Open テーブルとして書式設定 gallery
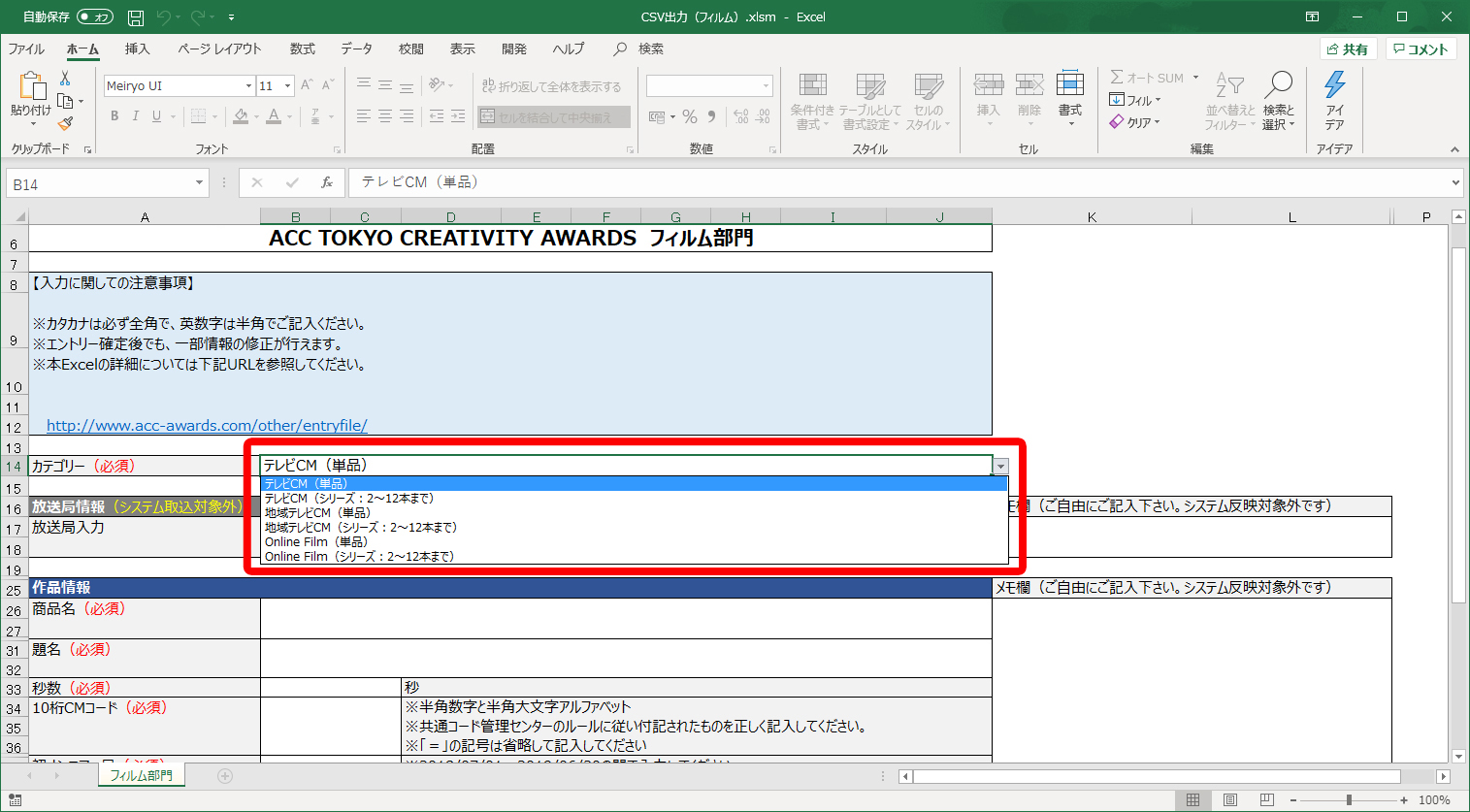This screenshot has width=1470, height=812. [x=869, y=101]
